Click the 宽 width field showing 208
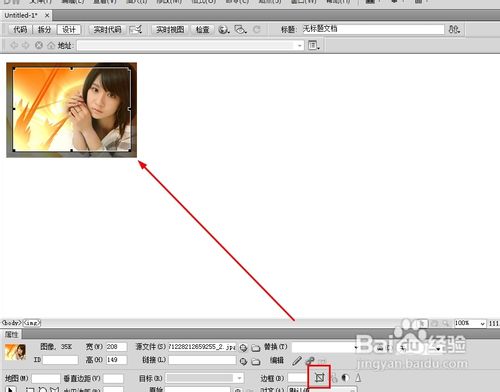 (116, 347)
